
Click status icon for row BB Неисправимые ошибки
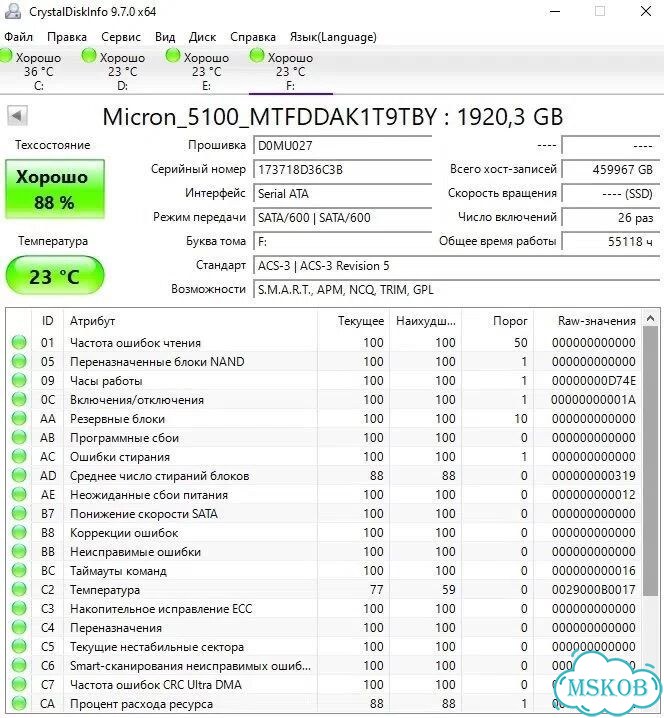pyautogui.click(x=19, y=551)
